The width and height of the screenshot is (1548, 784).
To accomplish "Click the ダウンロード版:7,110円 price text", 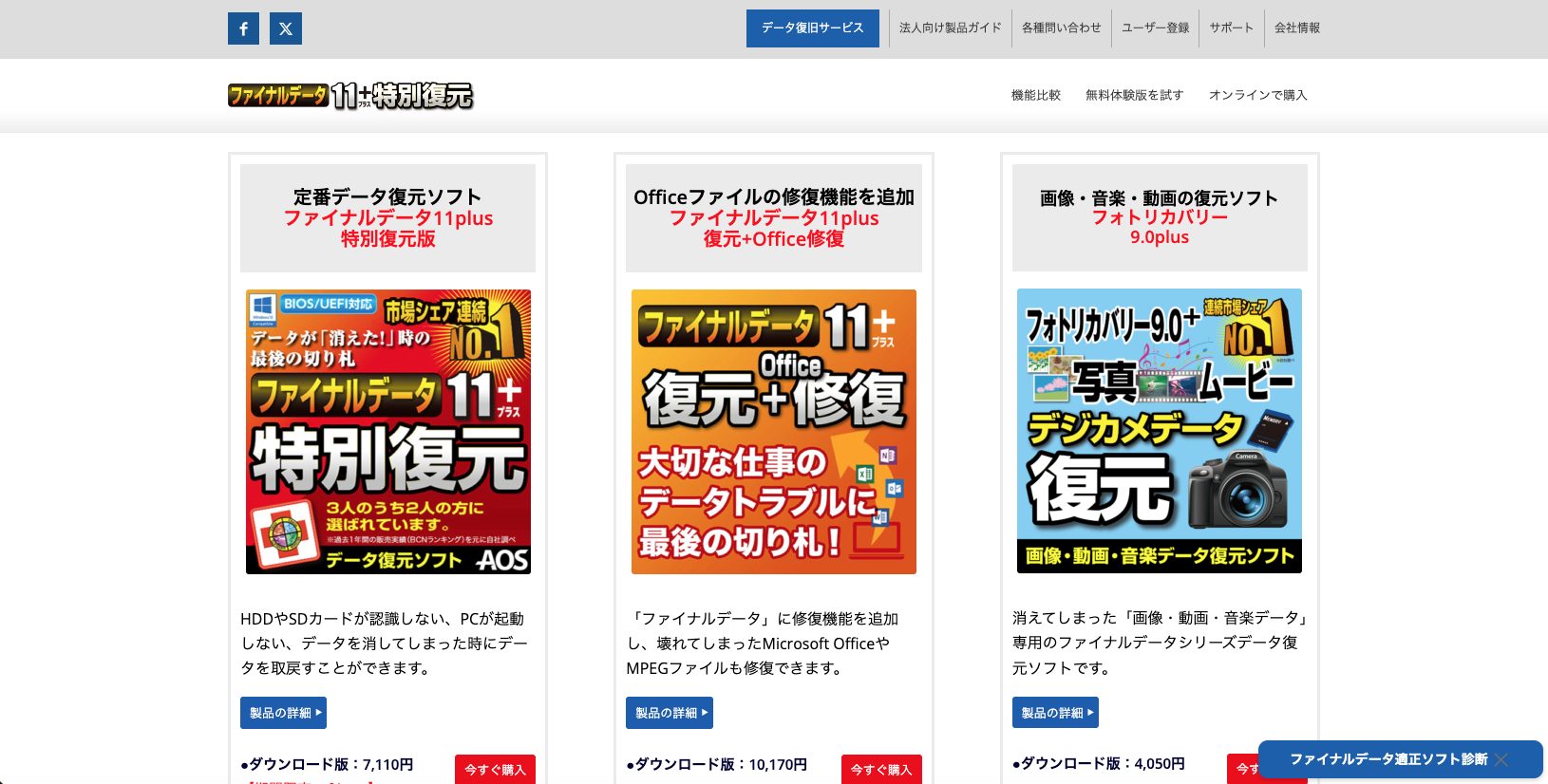I will pyautogui.click(x=327, y=764).
